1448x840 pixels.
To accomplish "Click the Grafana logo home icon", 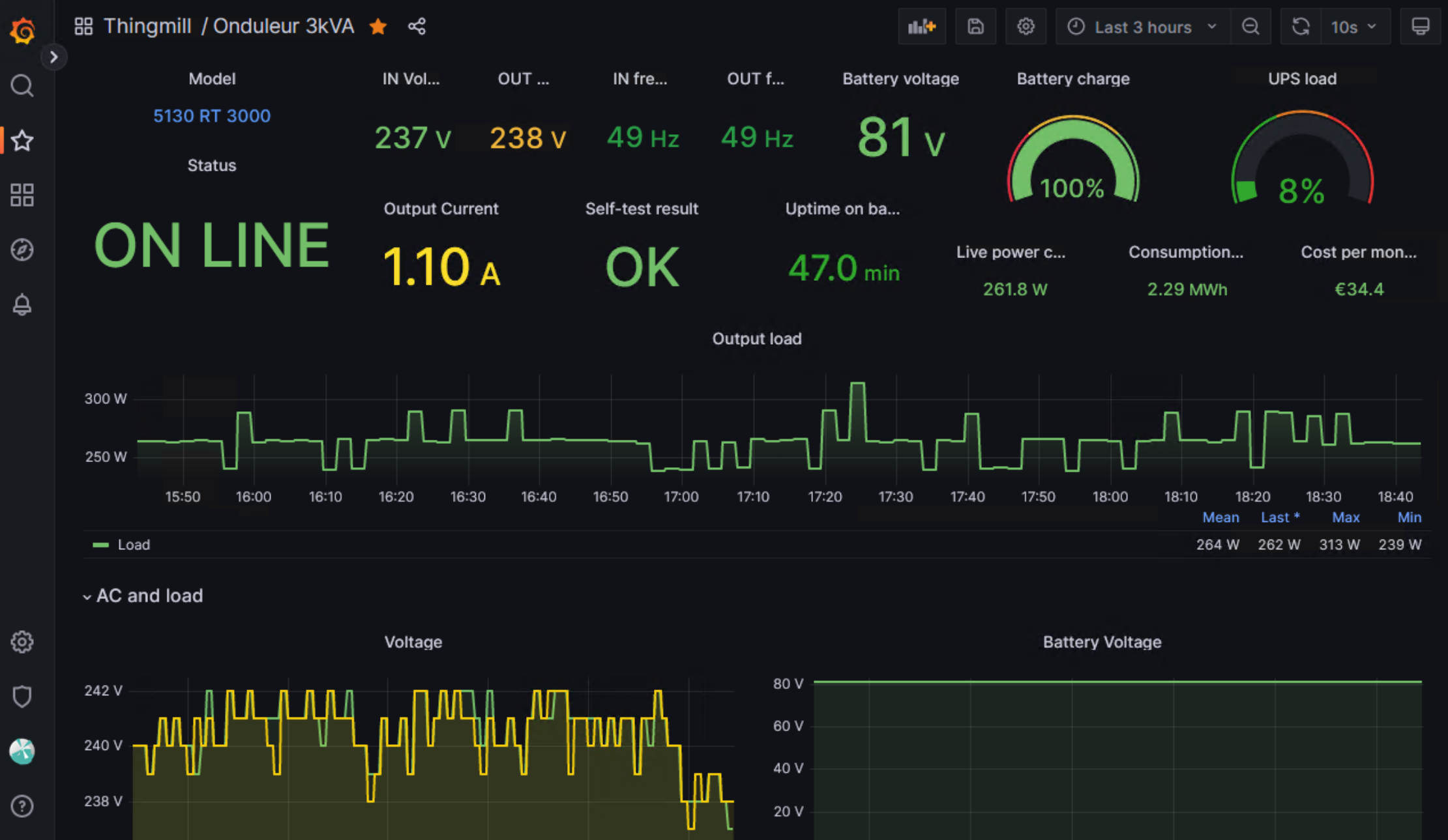I will [x=22, y=30].
